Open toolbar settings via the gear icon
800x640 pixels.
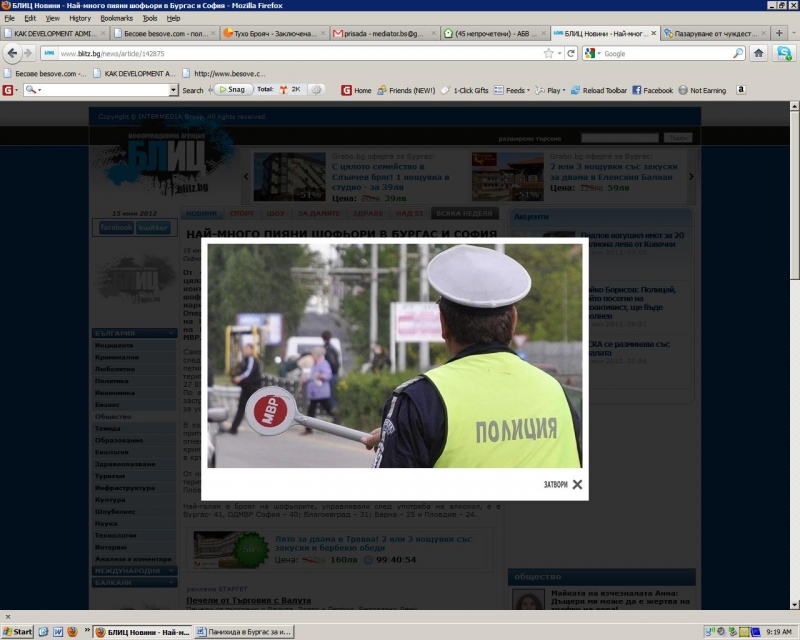coord(316,90)
